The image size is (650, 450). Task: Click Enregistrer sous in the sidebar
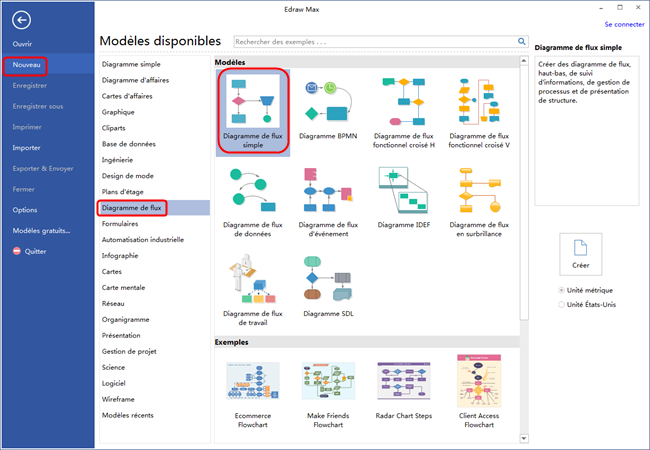coord(38,106)
